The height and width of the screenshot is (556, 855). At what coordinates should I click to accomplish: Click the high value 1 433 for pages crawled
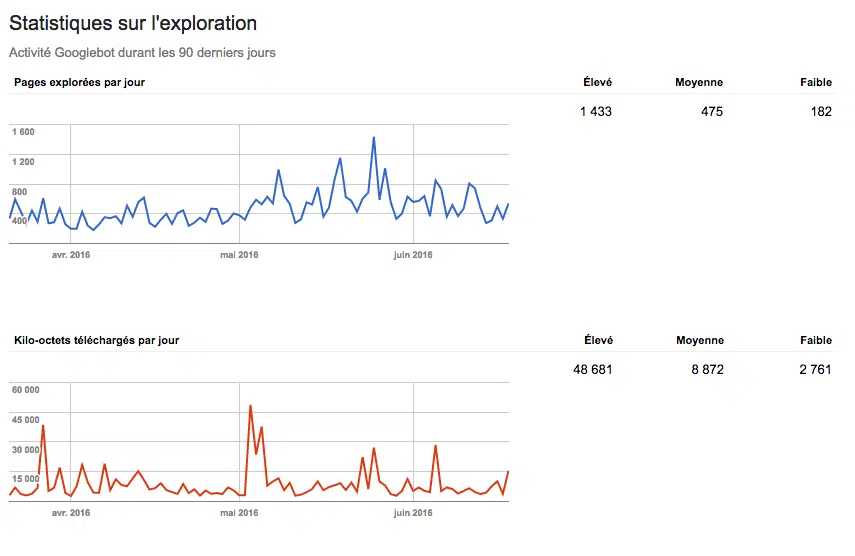[595, 111]
